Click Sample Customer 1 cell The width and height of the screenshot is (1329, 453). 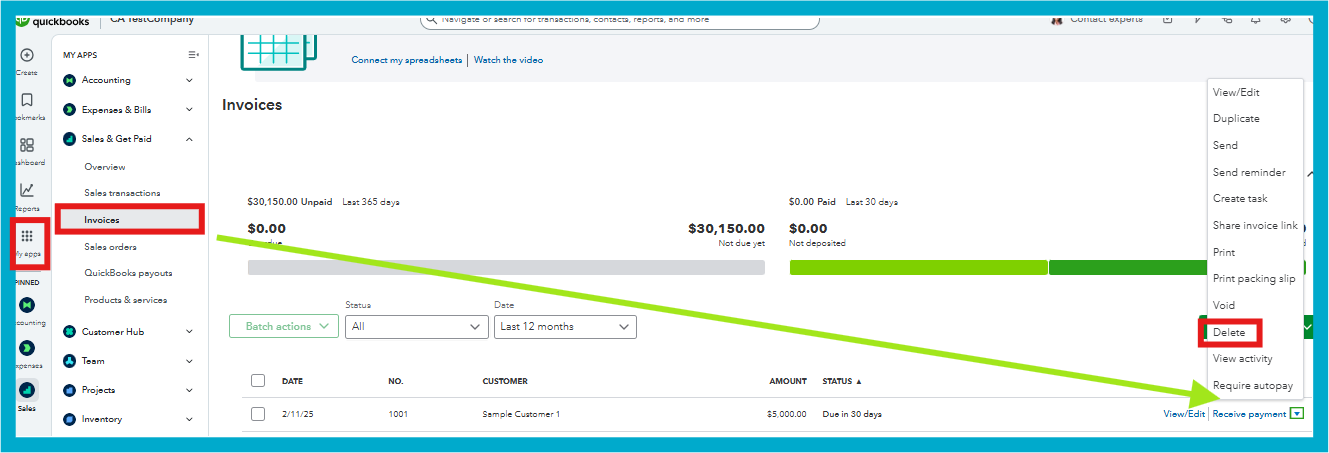(521, 414)
